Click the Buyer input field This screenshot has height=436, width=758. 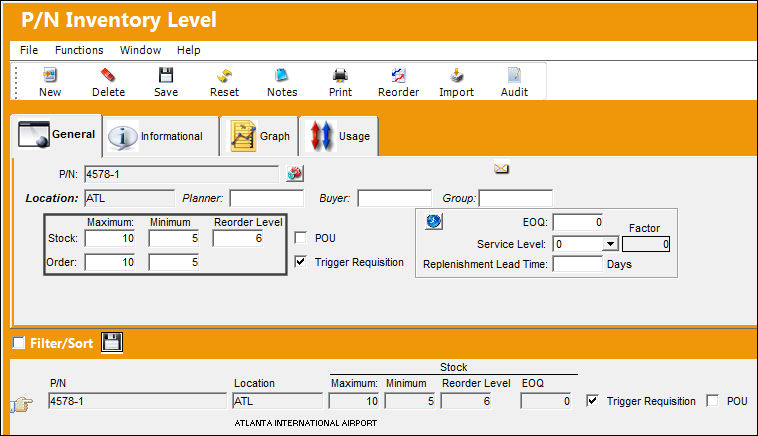point(394,198)
